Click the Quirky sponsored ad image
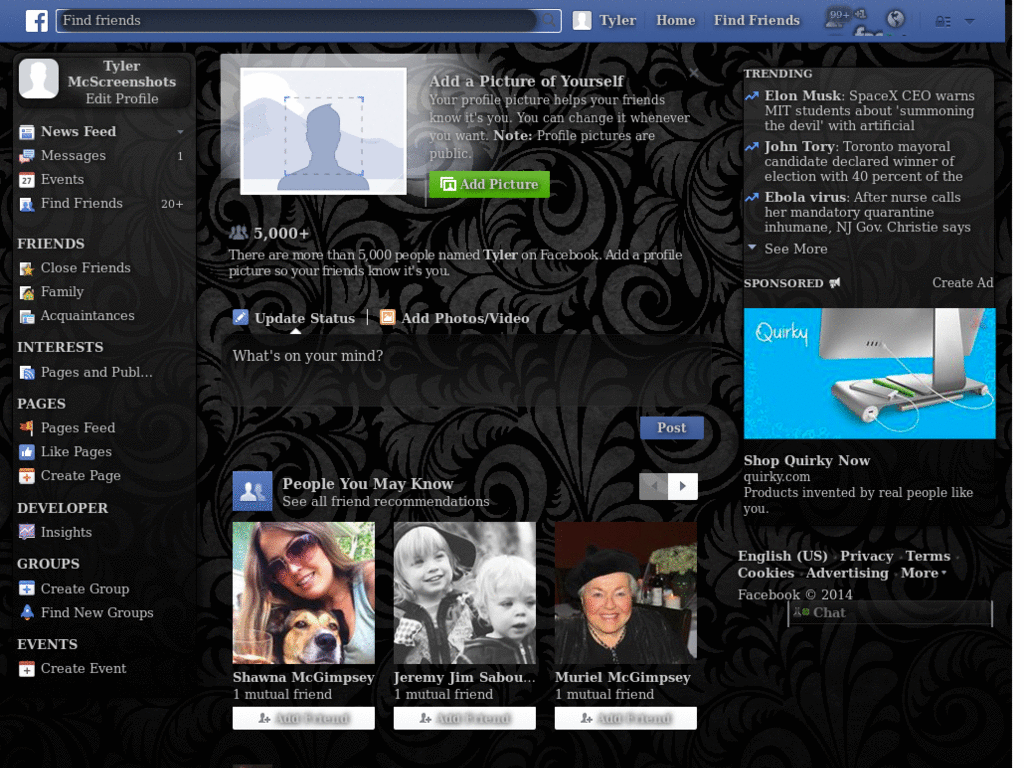 pyautogui.click(x=869, y=374)
